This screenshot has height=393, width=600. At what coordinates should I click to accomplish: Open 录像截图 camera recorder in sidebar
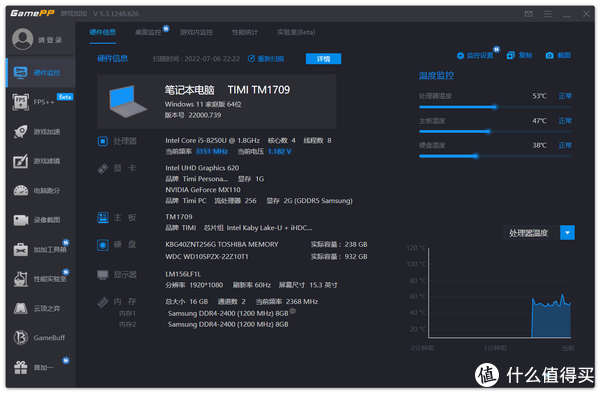coord(21,220)
